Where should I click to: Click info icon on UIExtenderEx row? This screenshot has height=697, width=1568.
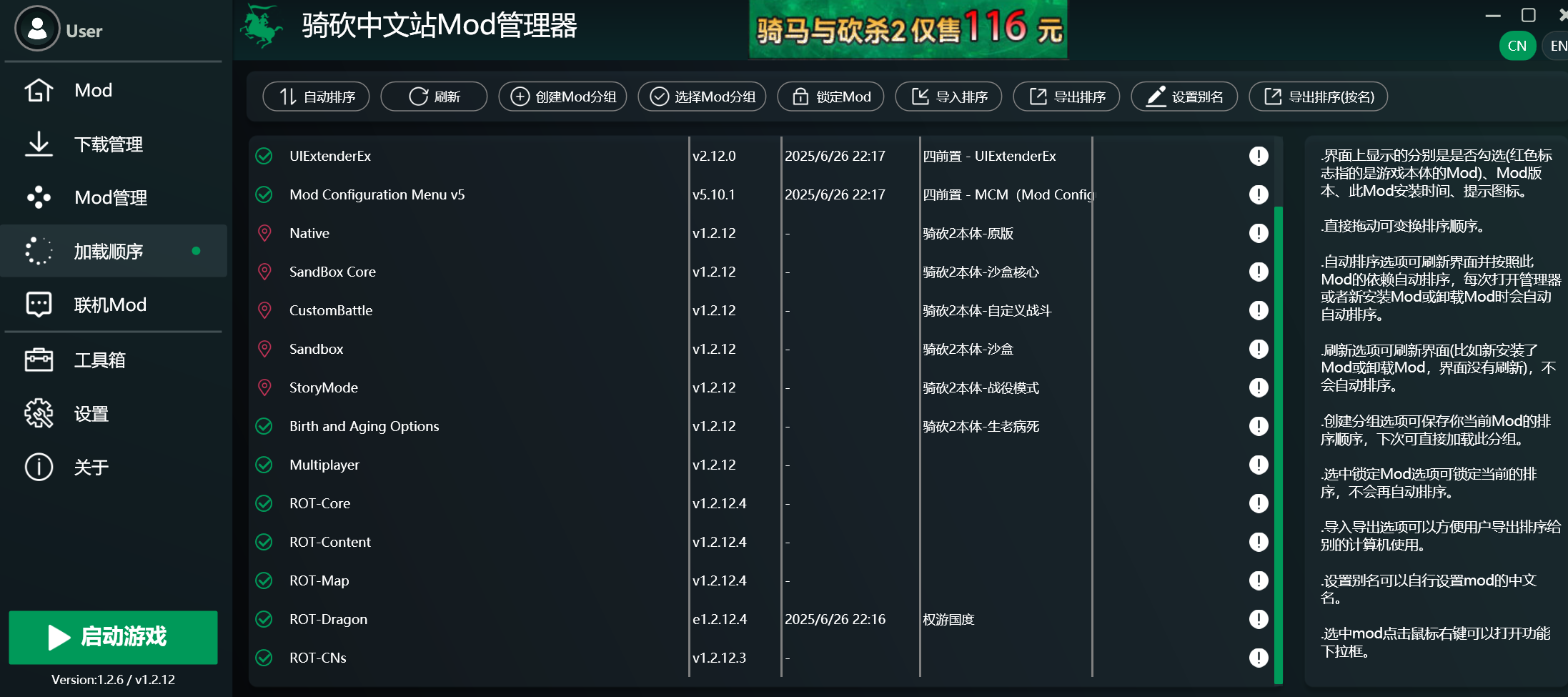point(1259,156)
